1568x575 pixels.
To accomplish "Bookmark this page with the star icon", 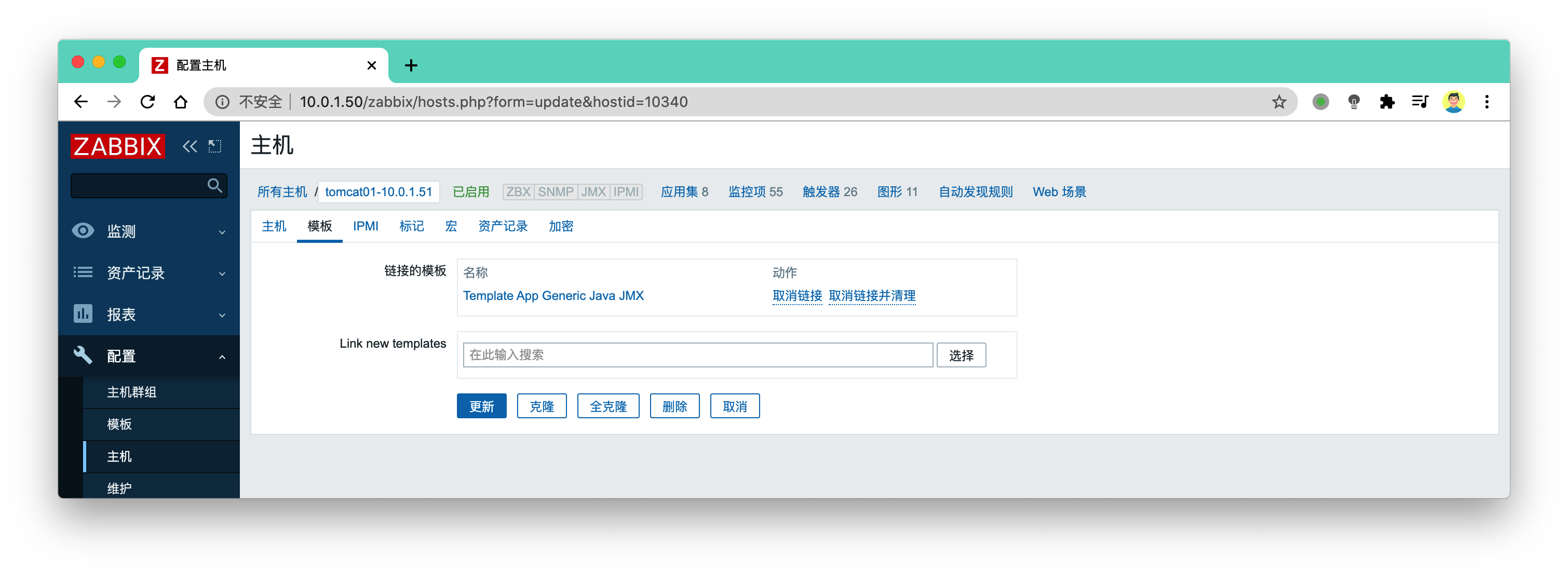I will pyautogui.click(x=1279, y=102).
